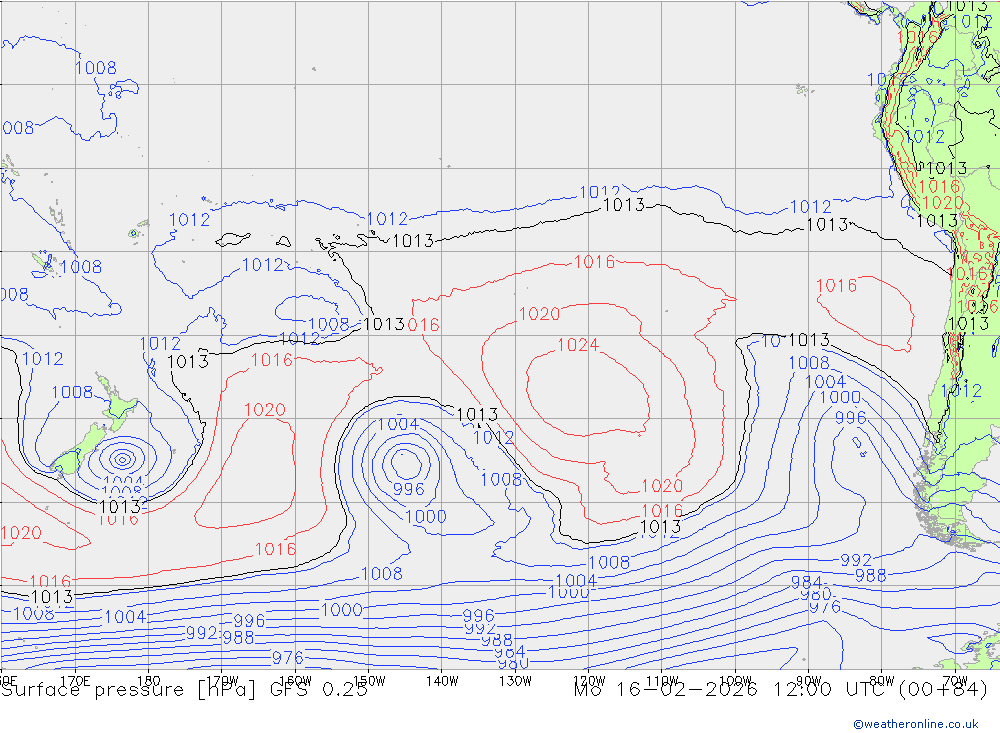The image size is (1000, 733).
Task: Click the 150W longitude label
Action: click(x=369, y=681)
